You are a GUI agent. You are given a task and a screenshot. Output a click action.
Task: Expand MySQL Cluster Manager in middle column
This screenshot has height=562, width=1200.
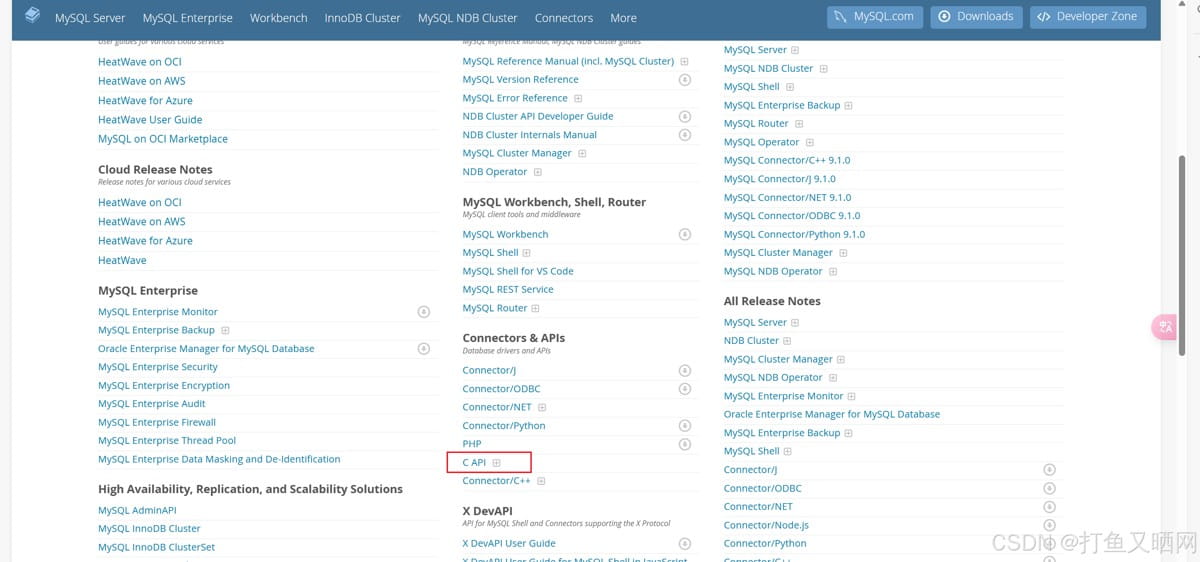coord(582,153)
